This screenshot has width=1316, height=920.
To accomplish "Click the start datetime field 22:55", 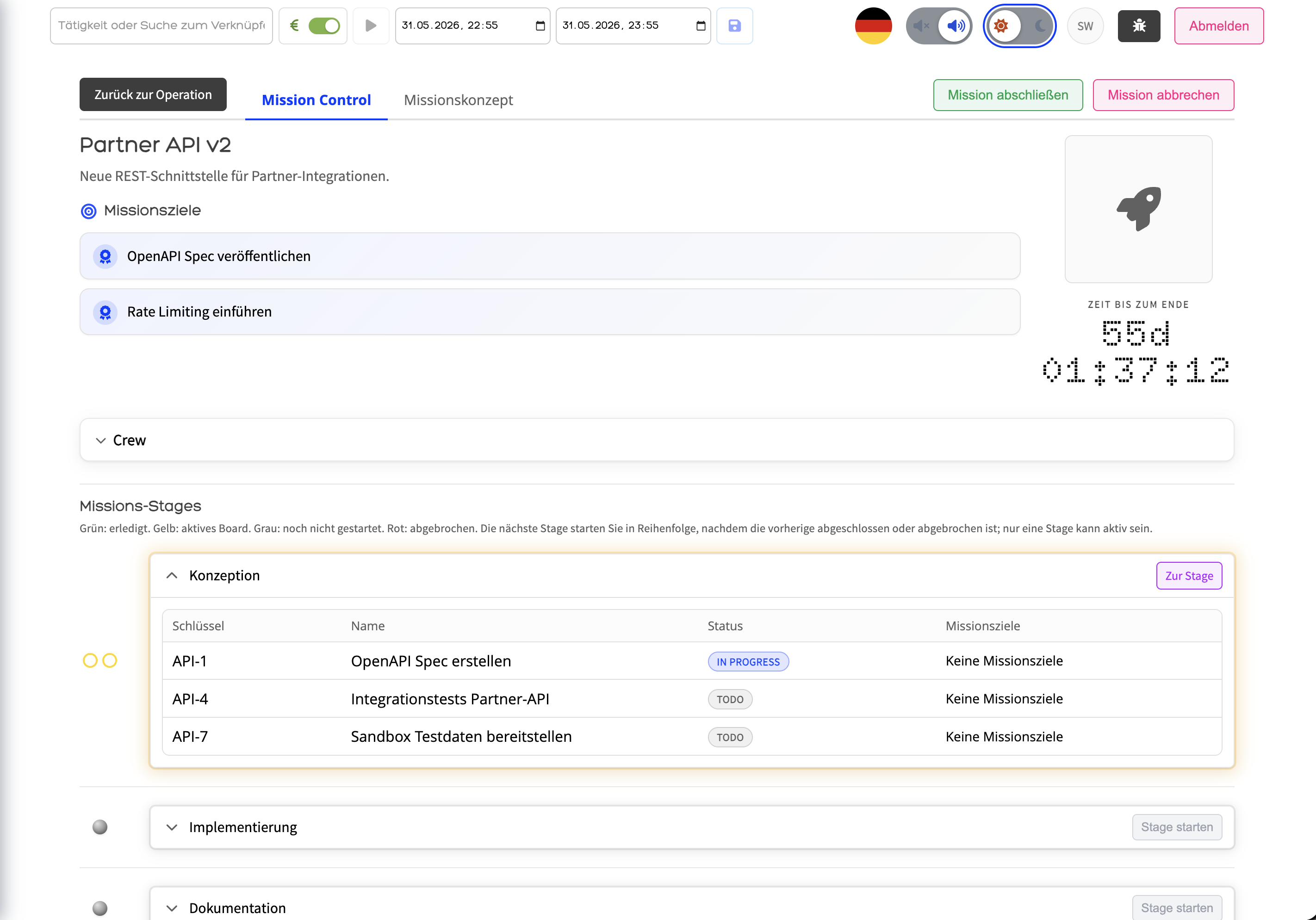I will tap(472, 26).
